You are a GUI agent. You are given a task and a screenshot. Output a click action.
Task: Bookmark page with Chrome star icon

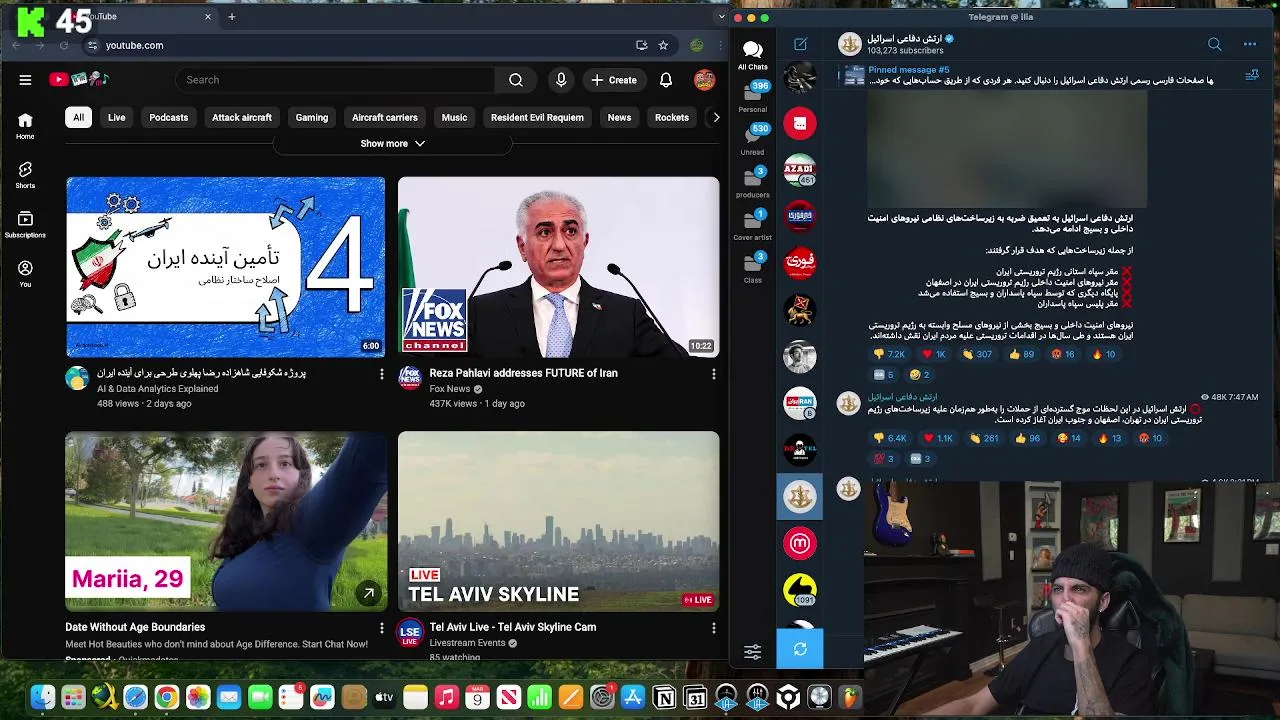(663, 45)
